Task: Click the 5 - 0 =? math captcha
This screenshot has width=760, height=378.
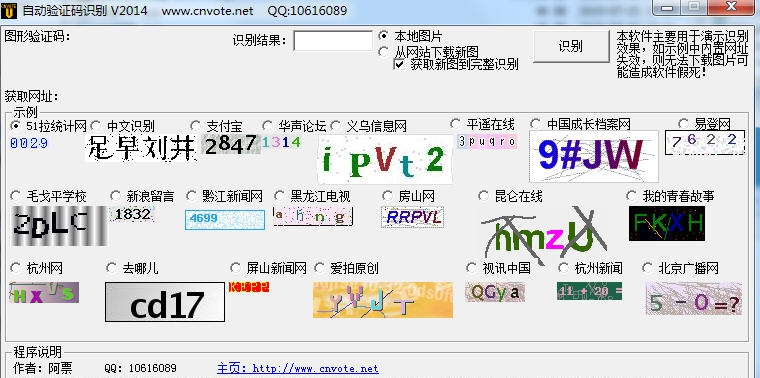Action: [694, 299]
